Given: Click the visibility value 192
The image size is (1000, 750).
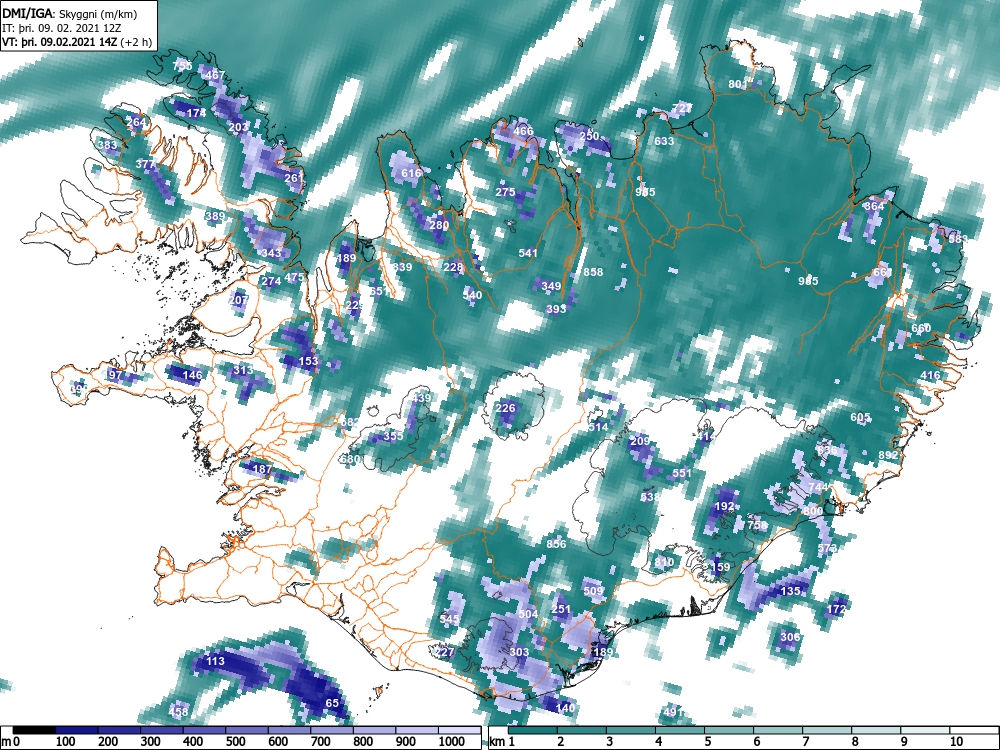Looking at the screenshot, I should pos(724,506).
